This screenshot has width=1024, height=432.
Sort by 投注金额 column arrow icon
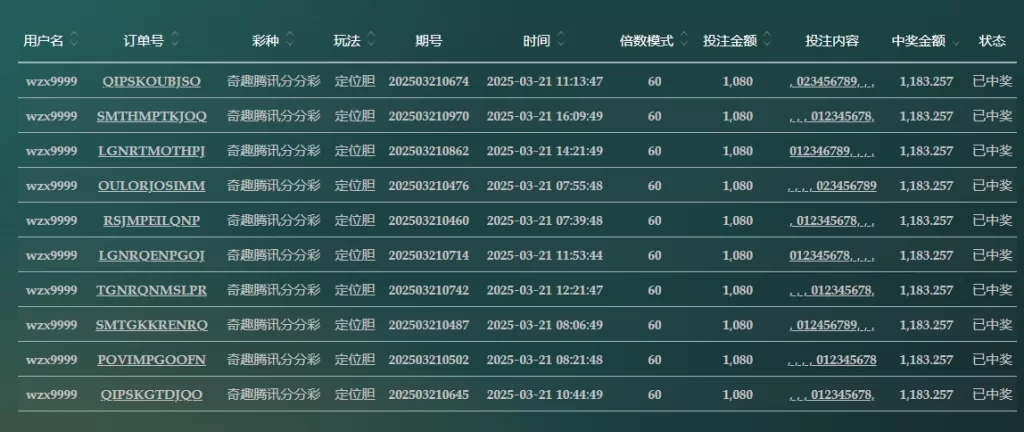[x=767, y=40]
